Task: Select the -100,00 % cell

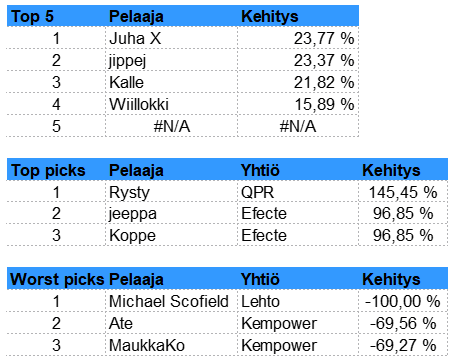Action: click(403, 301)
